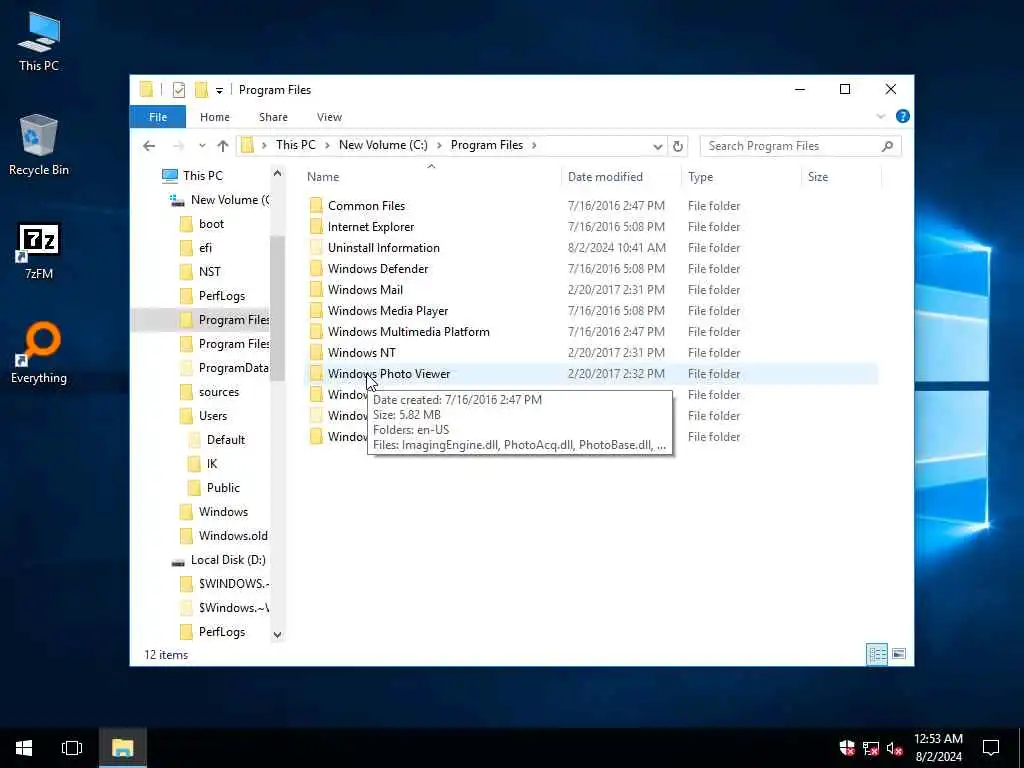Select the Users folder in navigation tree
Screen dimensions: 1024x768
213,416
